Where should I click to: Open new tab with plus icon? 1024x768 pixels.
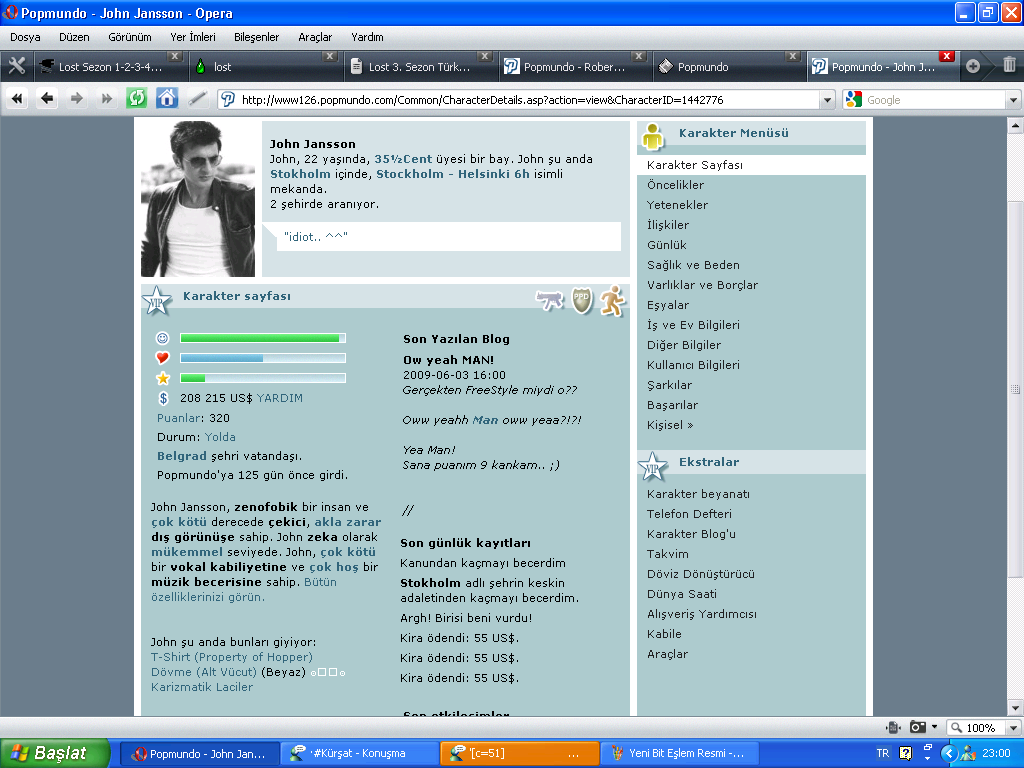coord(973,66)
